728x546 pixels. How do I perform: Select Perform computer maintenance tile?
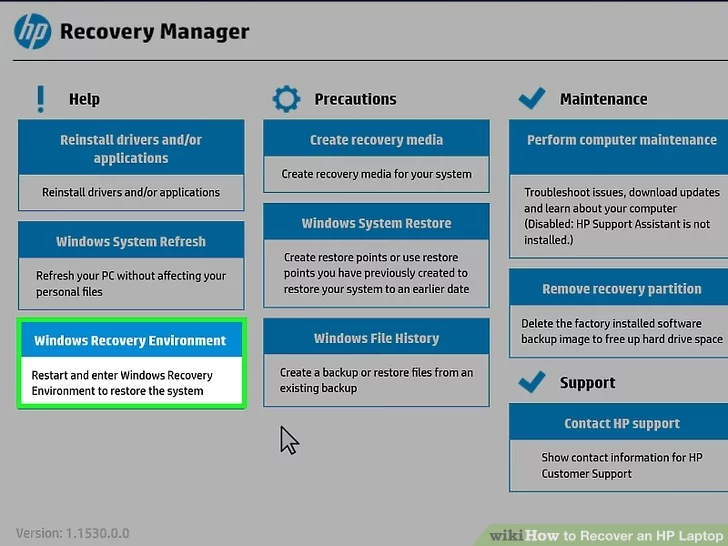click(618, 188)
